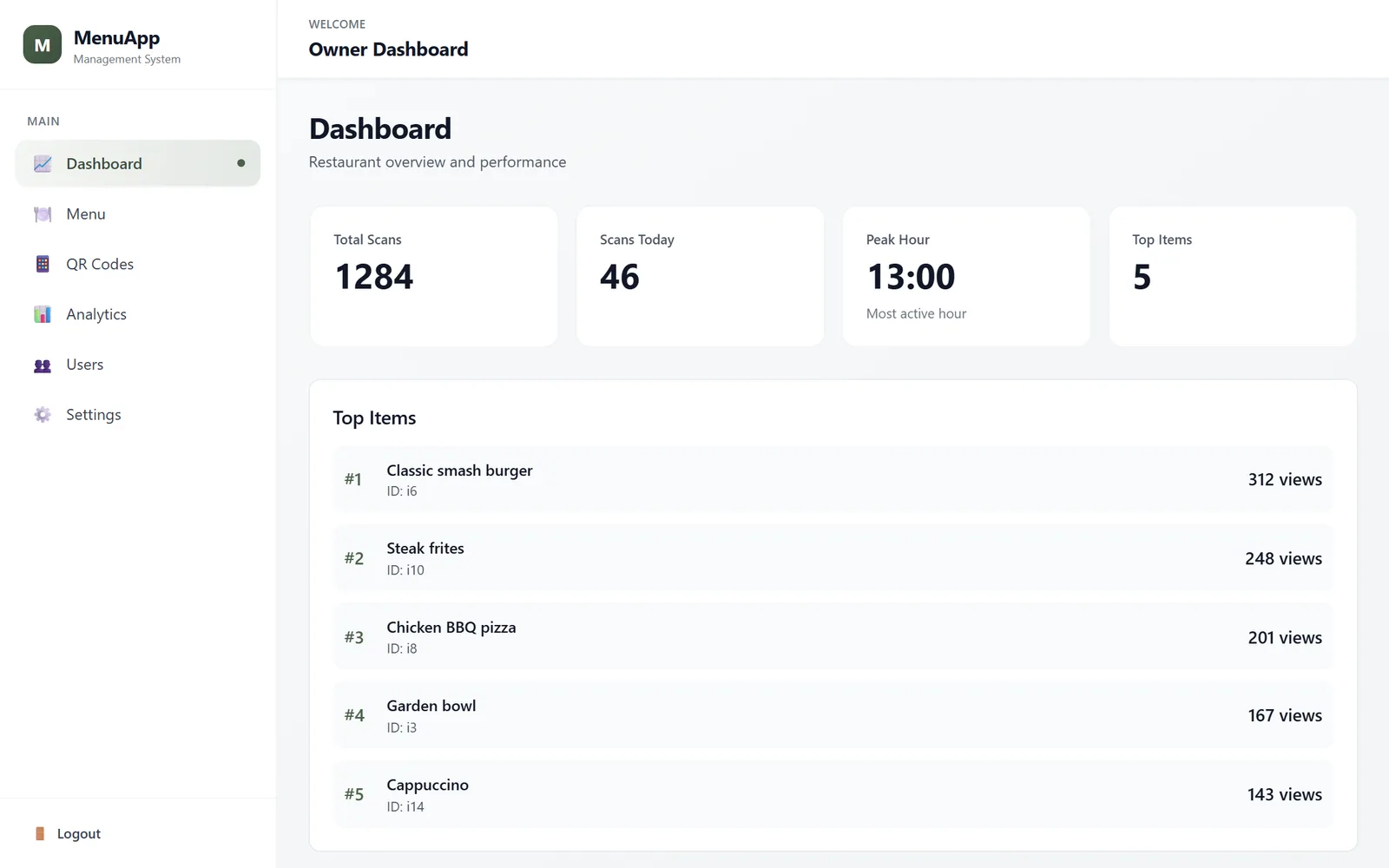This screenshot has width=1389, height=868.
Task: Click the Users people icon
Action: point(43,365)
